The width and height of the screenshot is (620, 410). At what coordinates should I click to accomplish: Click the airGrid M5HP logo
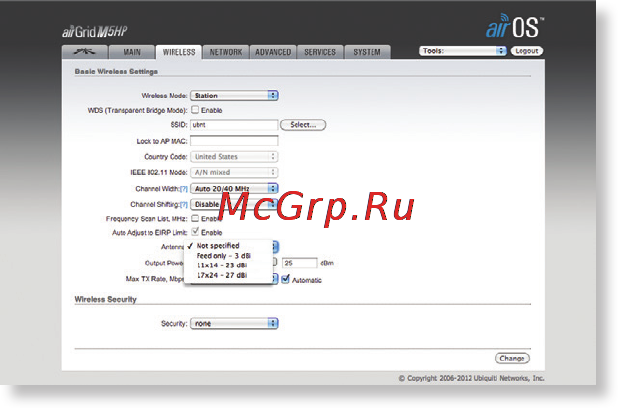[x=95, y=31]
